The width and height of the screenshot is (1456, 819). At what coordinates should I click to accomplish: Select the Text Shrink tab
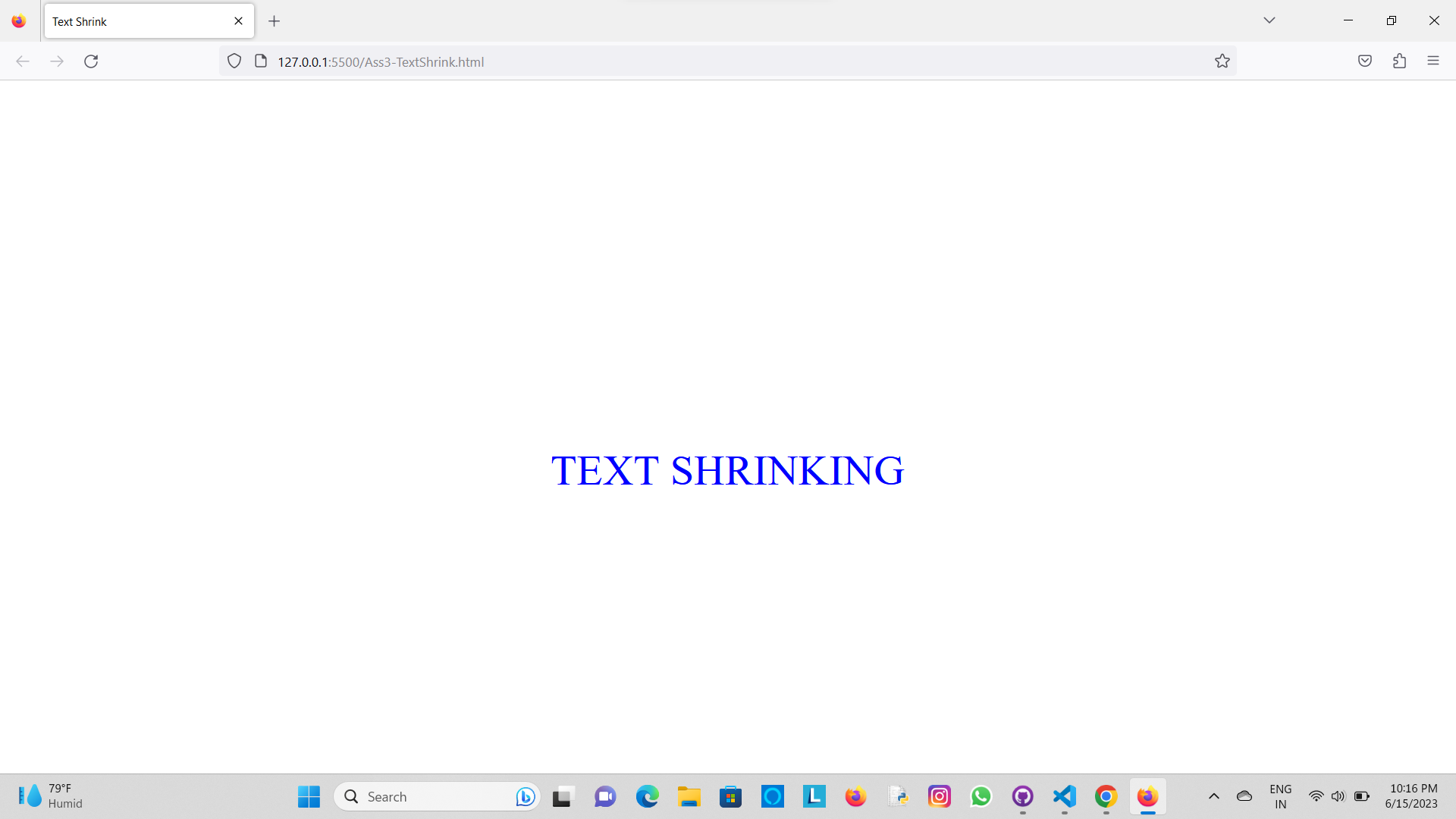coord(136,21)
